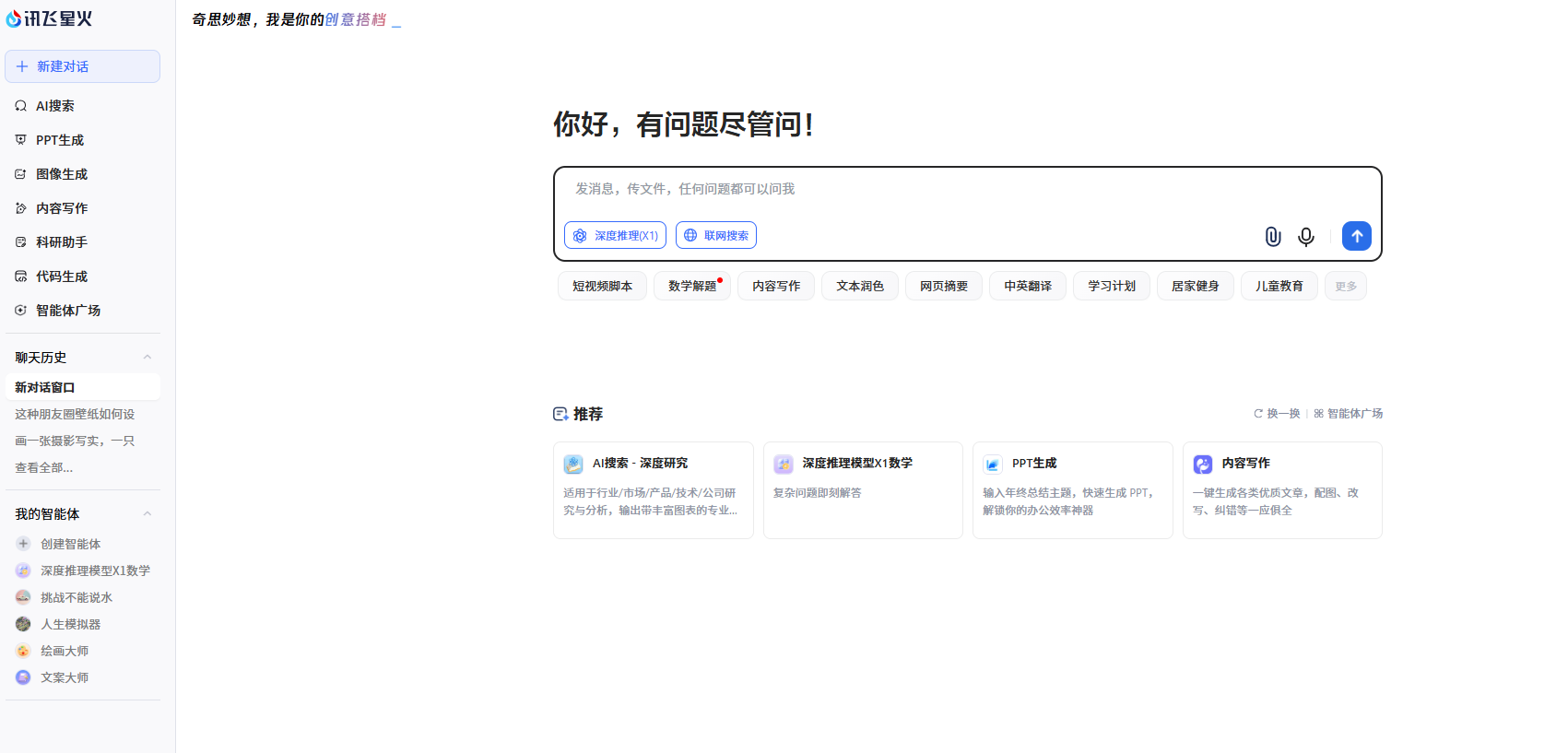Toggle 深度推理(X1) mode
This screenshot has height=753, width=1568.
tap(615, 236)
